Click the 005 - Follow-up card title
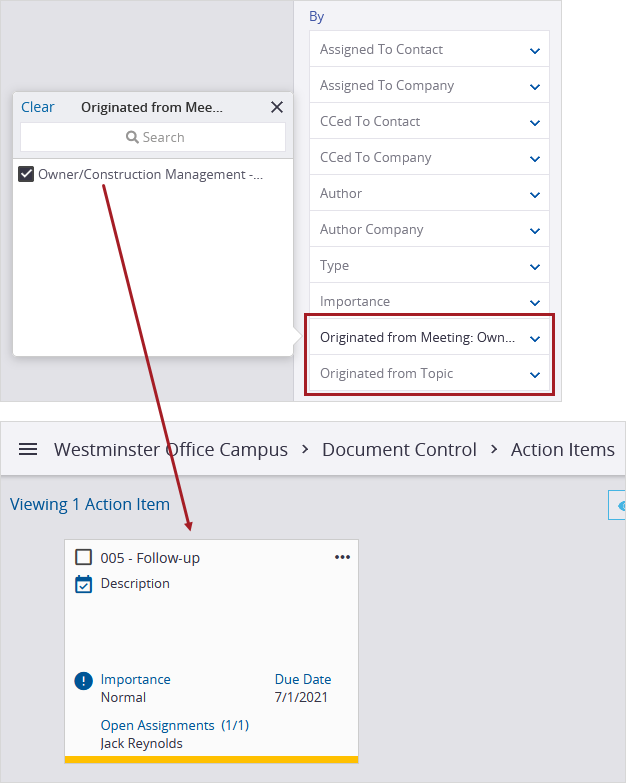 click(x=150, y=558)
